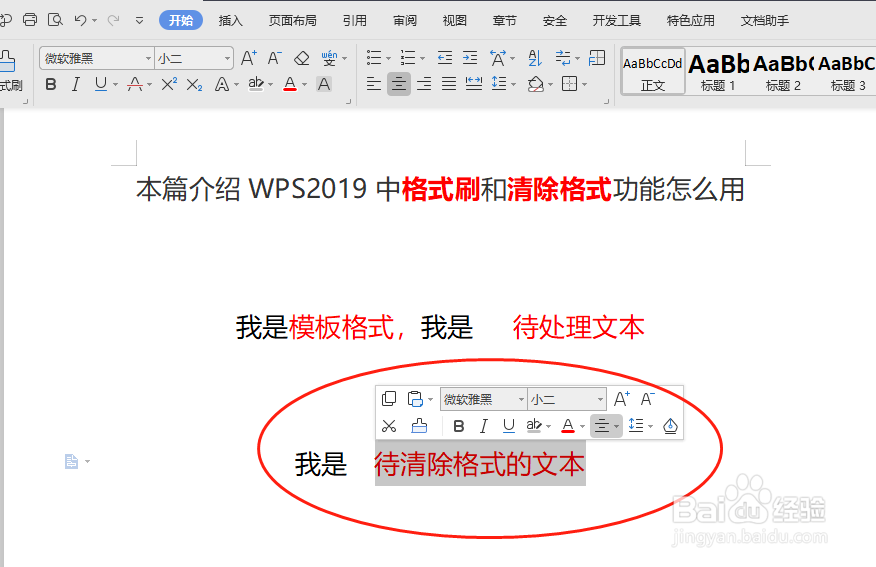Apply red font color from ribbon

tap(290, 84)
